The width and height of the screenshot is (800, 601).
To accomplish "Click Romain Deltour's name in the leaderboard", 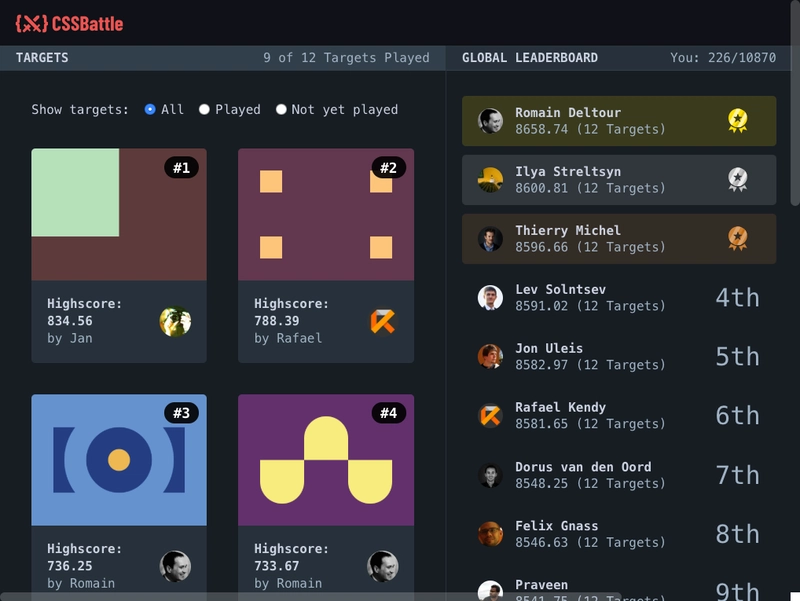I will [x=569, y=113].
